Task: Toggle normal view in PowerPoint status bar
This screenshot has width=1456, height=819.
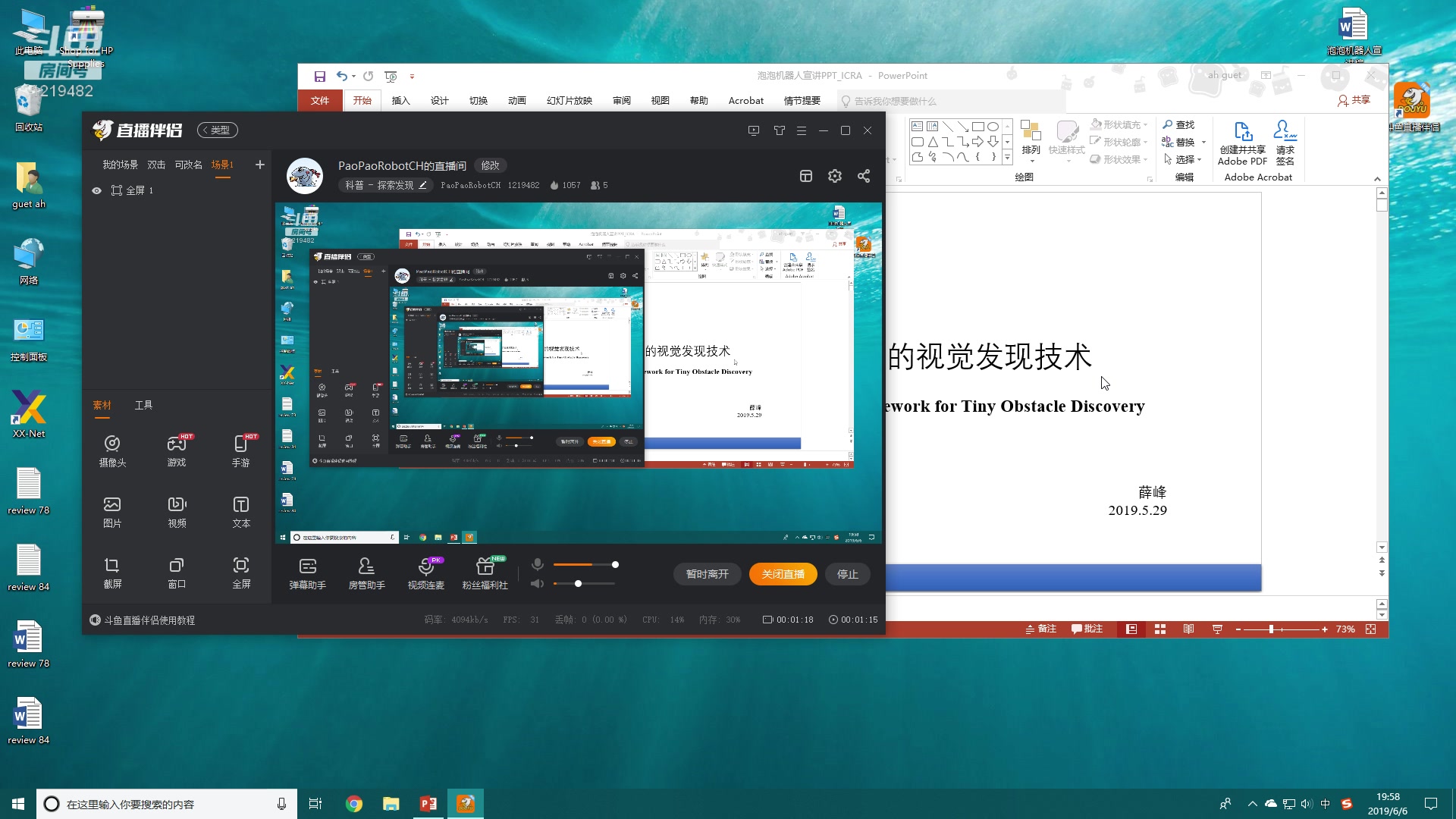Action: [x=1131, y=629]
